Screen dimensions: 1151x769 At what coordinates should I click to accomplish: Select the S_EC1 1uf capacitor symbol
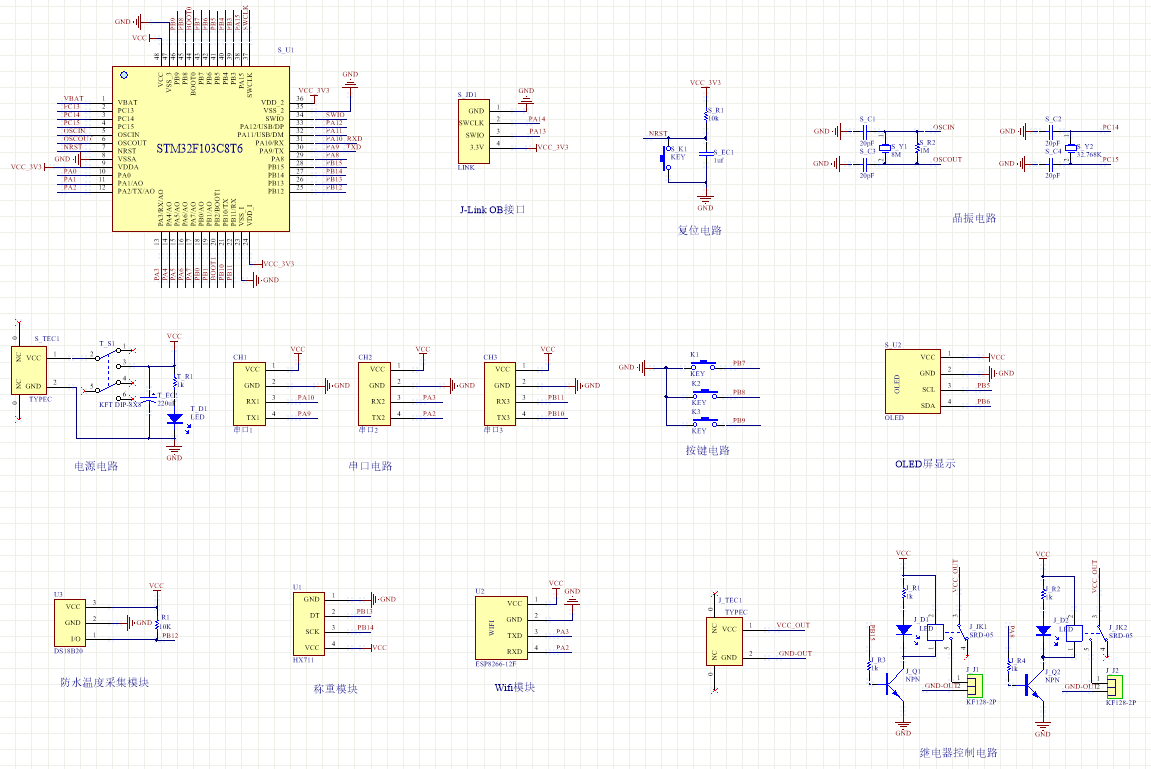coord(705,156)
